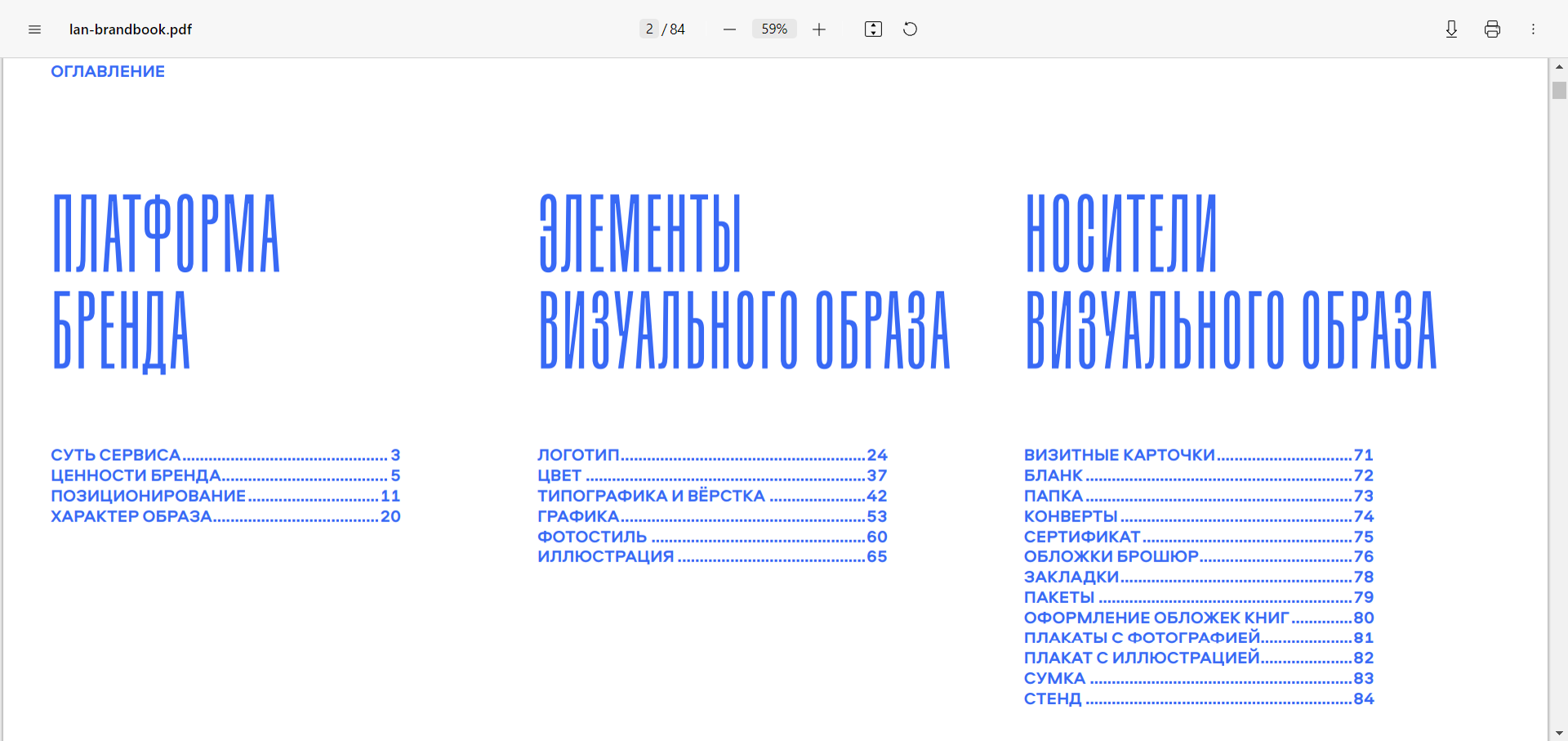Click the ОГЛАВЛЕНИЕ page heading
The image size is (1568, 741).
108,71
